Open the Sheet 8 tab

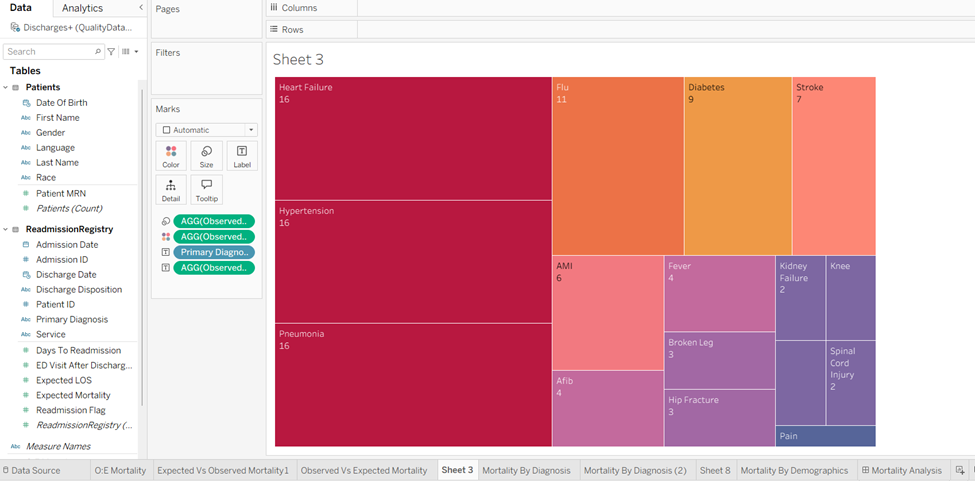pos(715,470)
